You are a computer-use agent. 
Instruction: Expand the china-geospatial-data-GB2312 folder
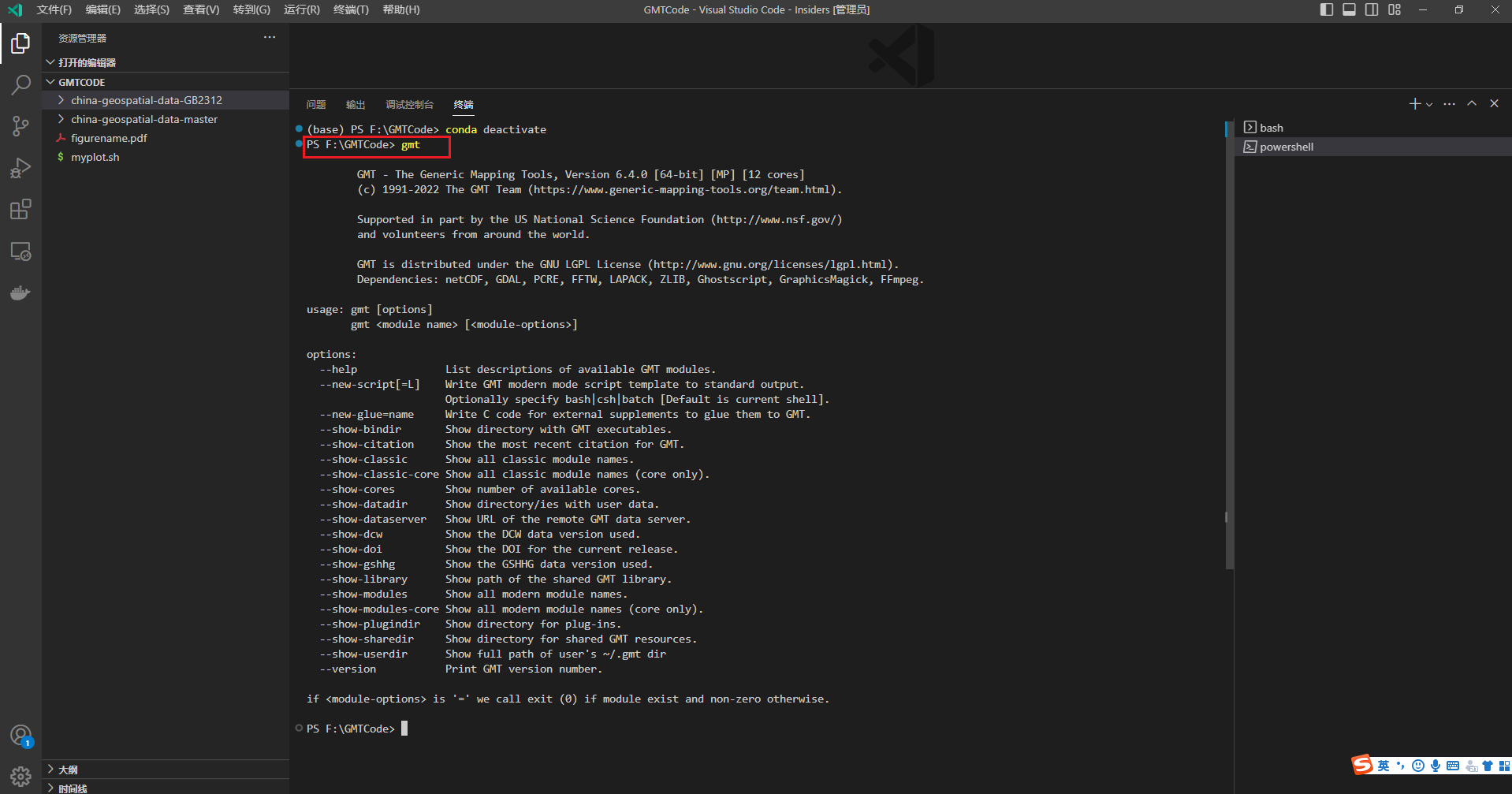tap(166, 100)
